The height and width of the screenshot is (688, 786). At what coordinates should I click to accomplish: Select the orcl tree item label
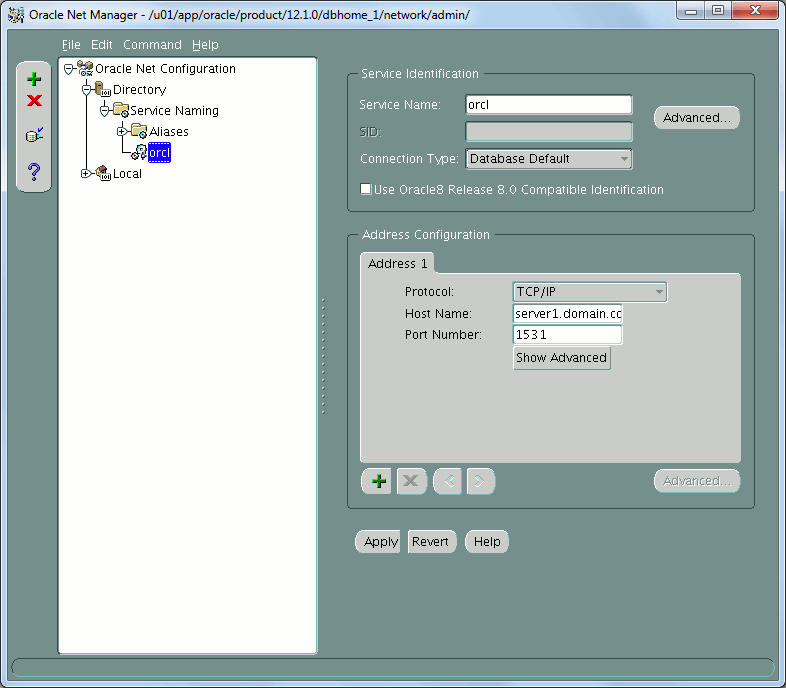[159, 152]
